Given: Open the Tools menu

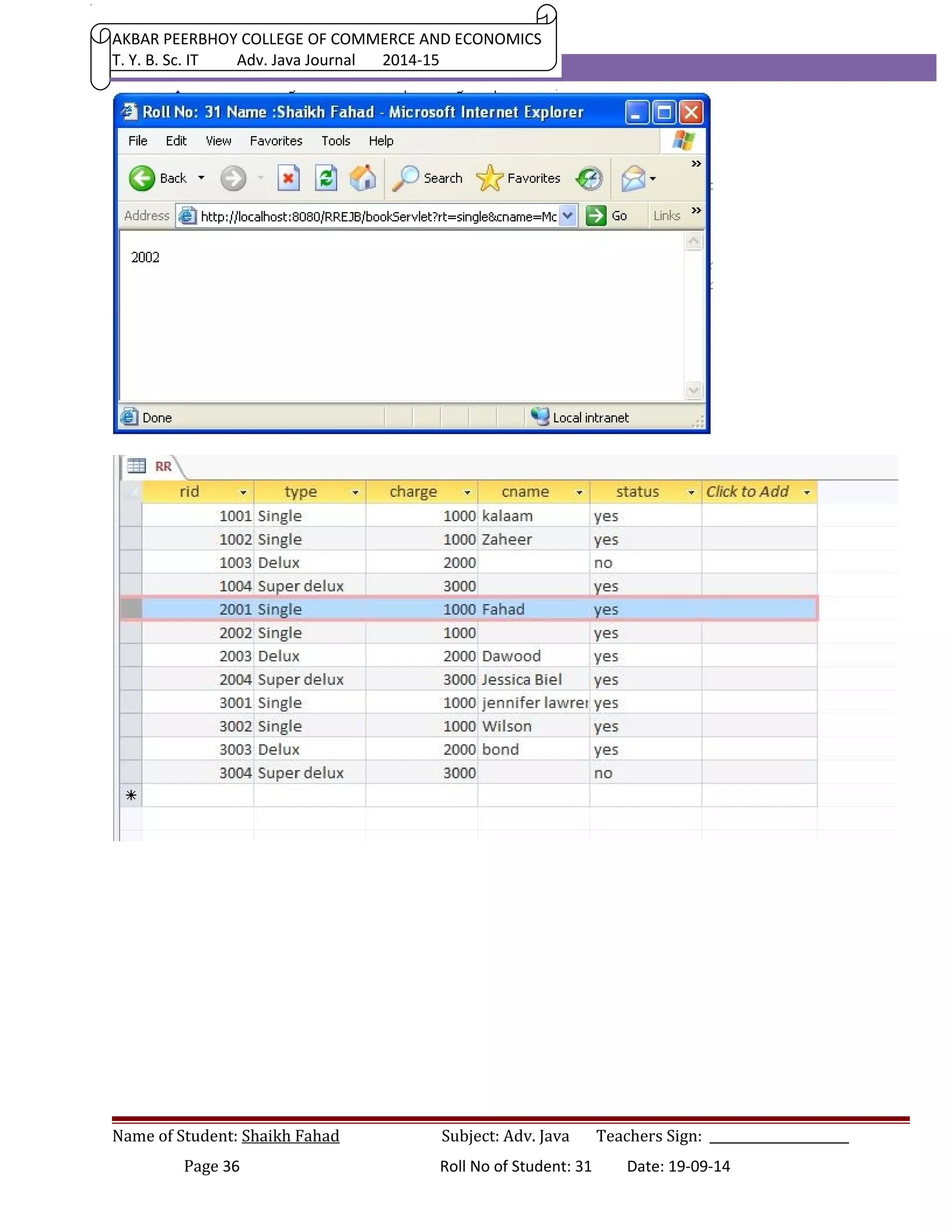Looking at the screenshot, I should click(336, 141).
